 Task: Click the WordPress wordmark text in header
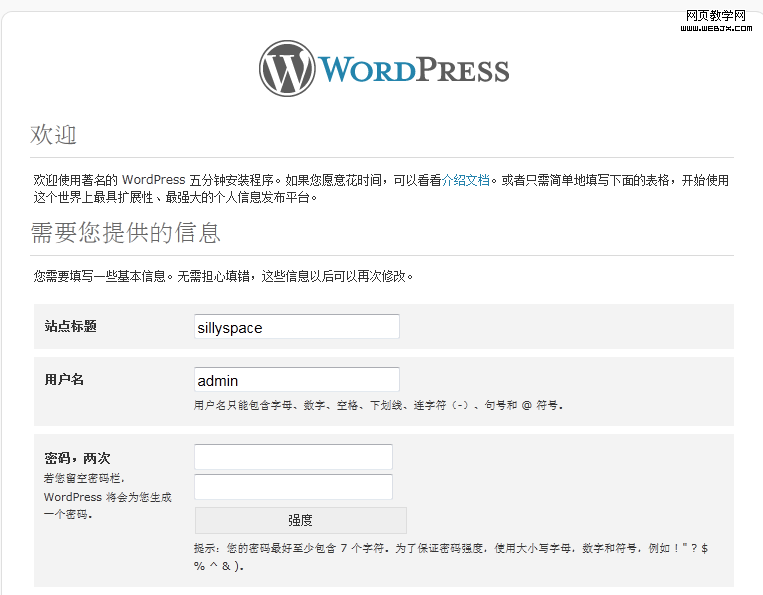pos(414,70)
